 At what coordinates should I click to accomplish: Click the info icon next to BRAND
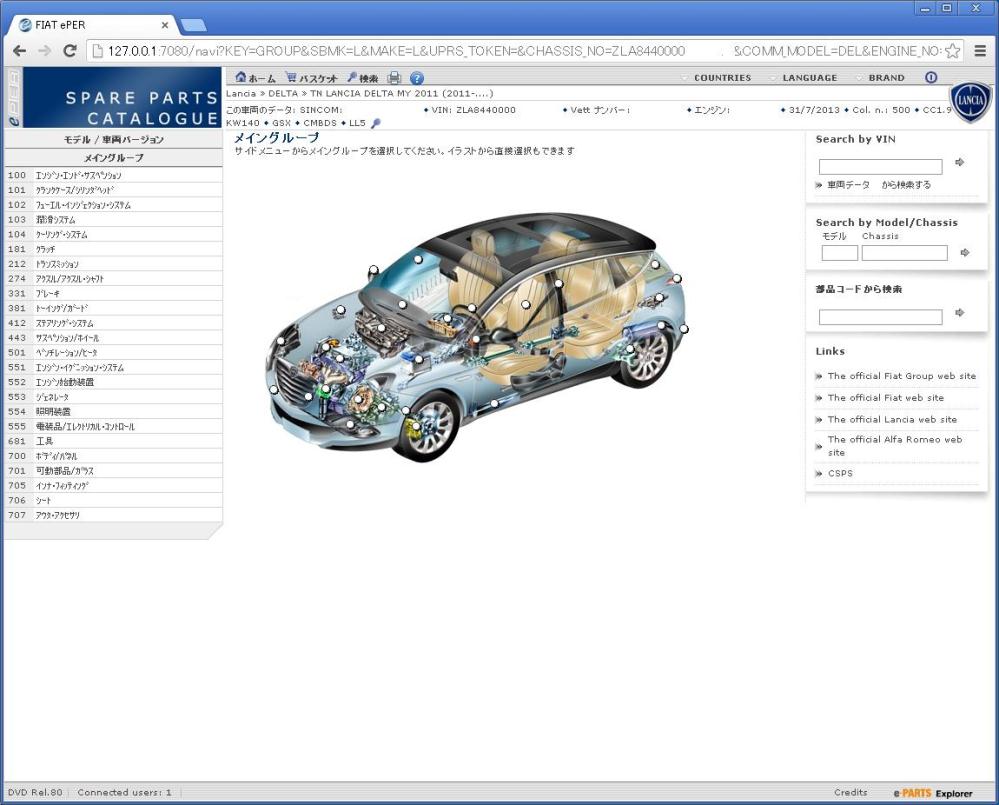931,77
